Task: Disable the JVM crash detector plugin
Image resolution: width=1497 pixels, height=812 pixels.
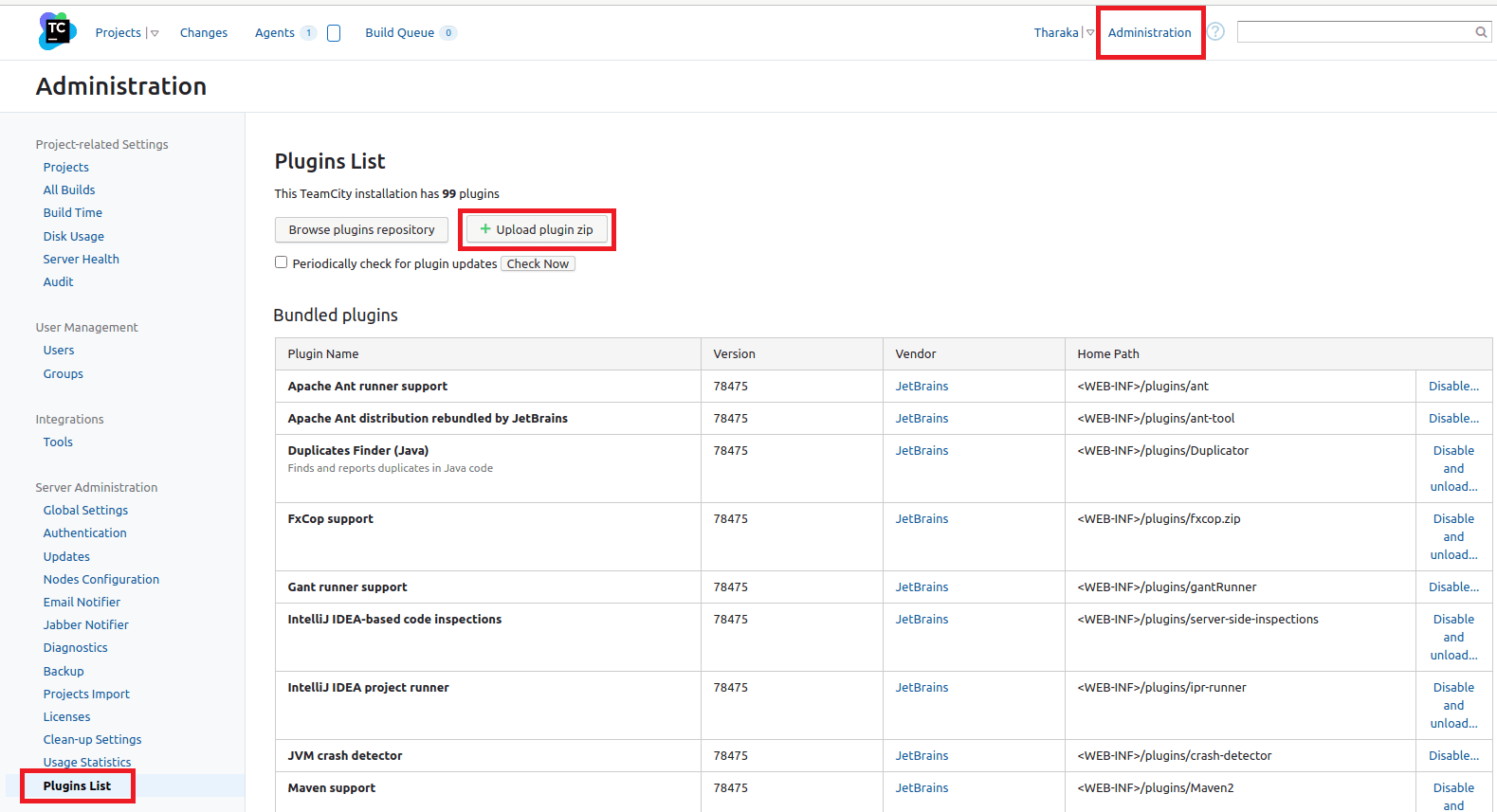Action: click(1453, 755)
